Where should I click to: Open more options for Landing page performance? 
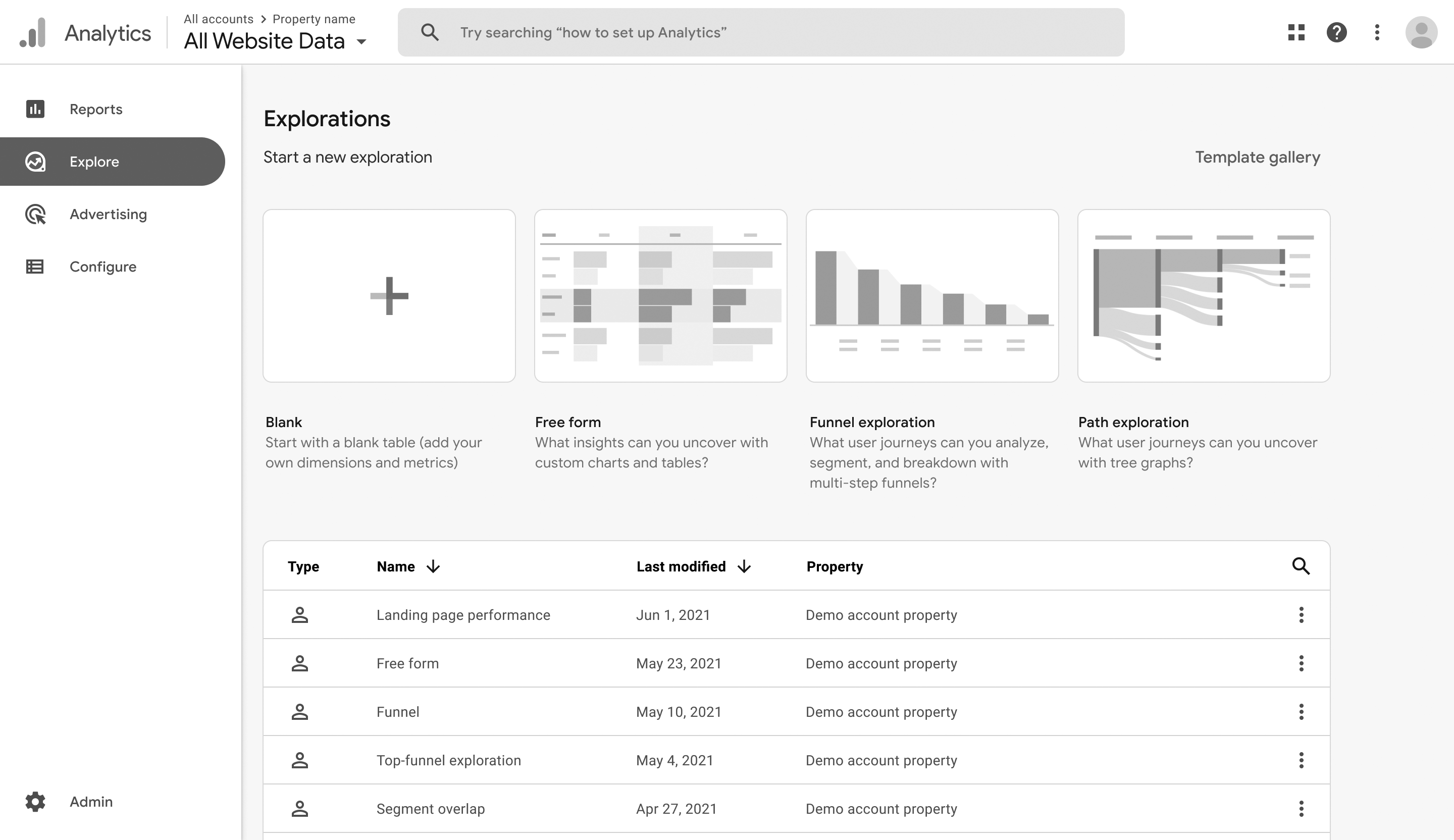1301,615
